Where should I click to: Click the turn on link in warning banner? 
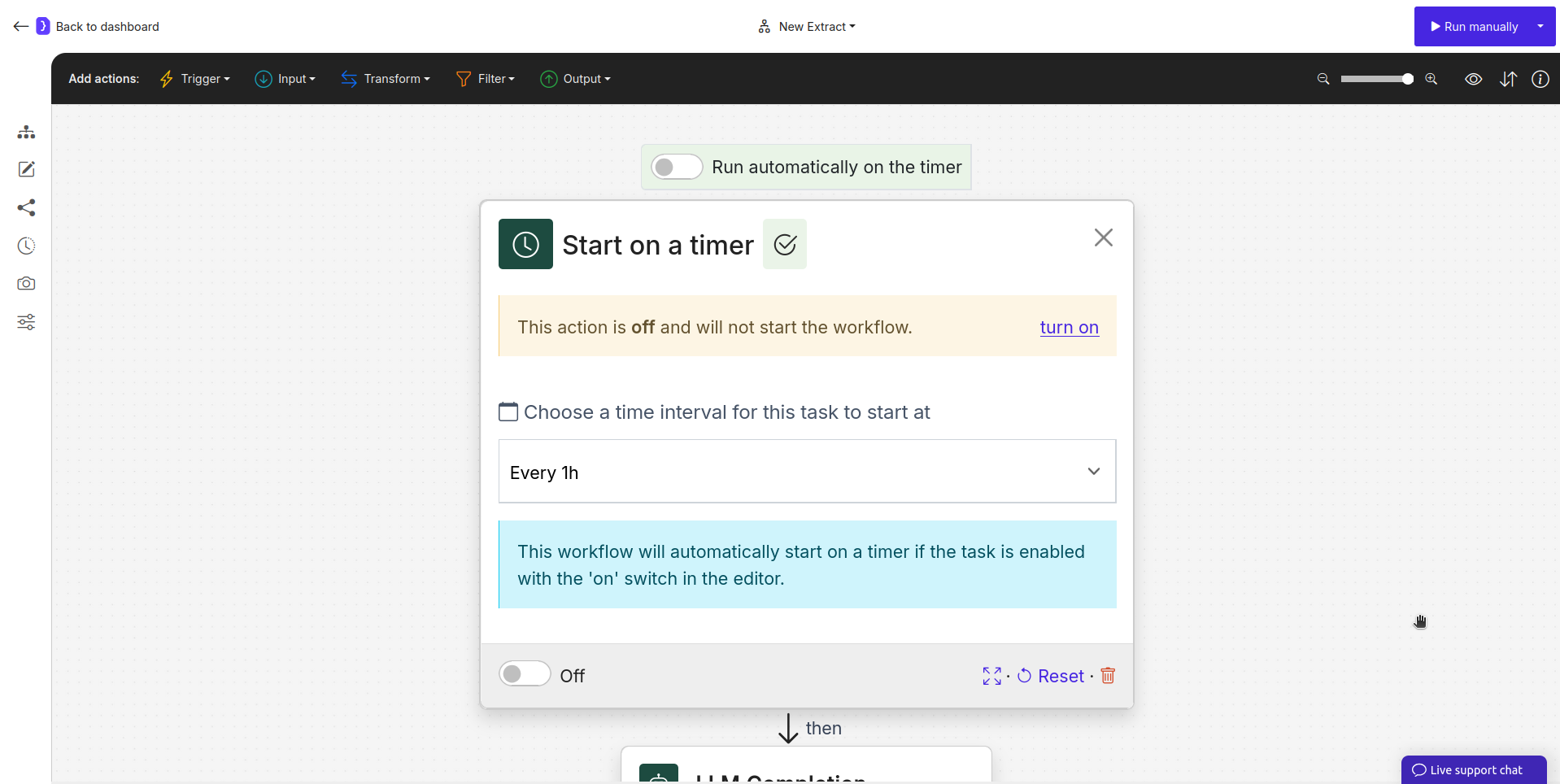(1069, 327)
